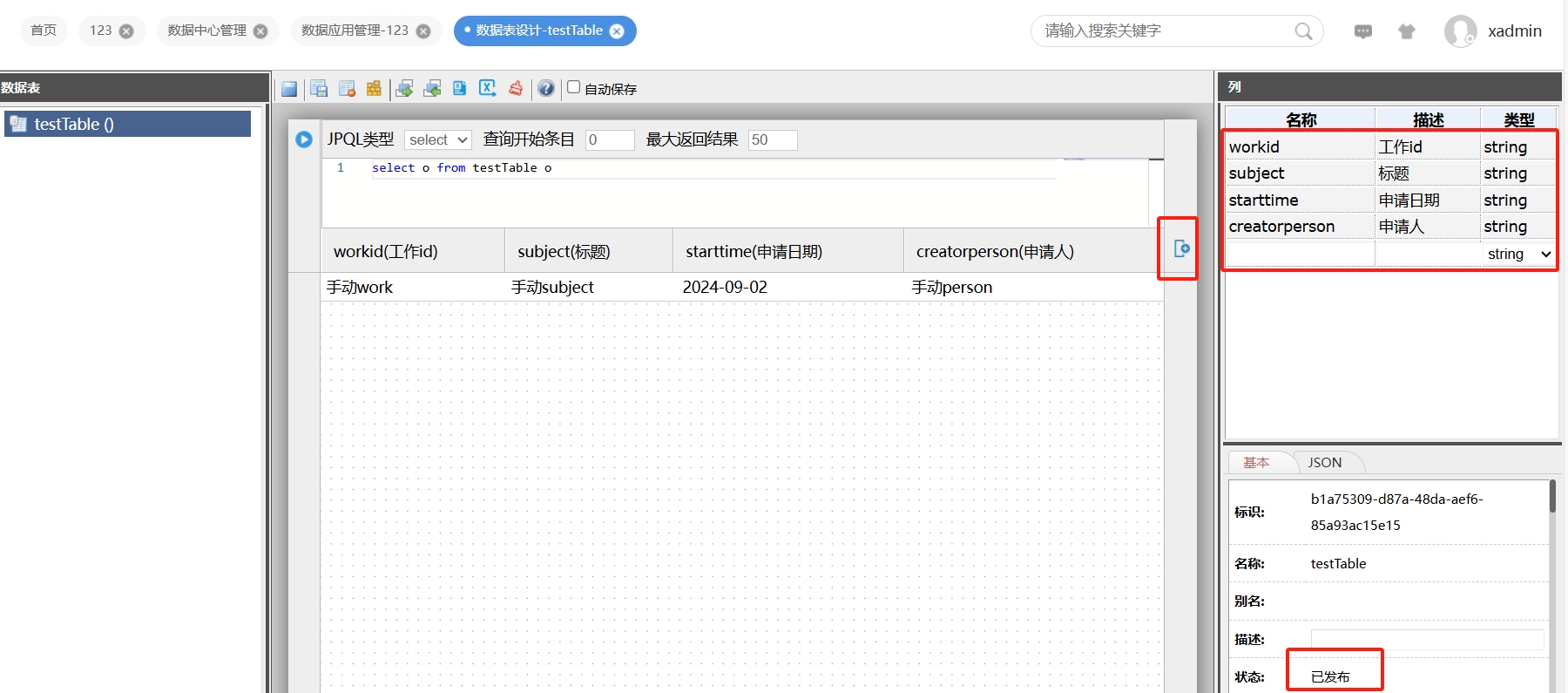Screen dimensions: 1568x693
Task: Click the table-with-floppy-disk toolbar icon
Action: pos(319,89)
